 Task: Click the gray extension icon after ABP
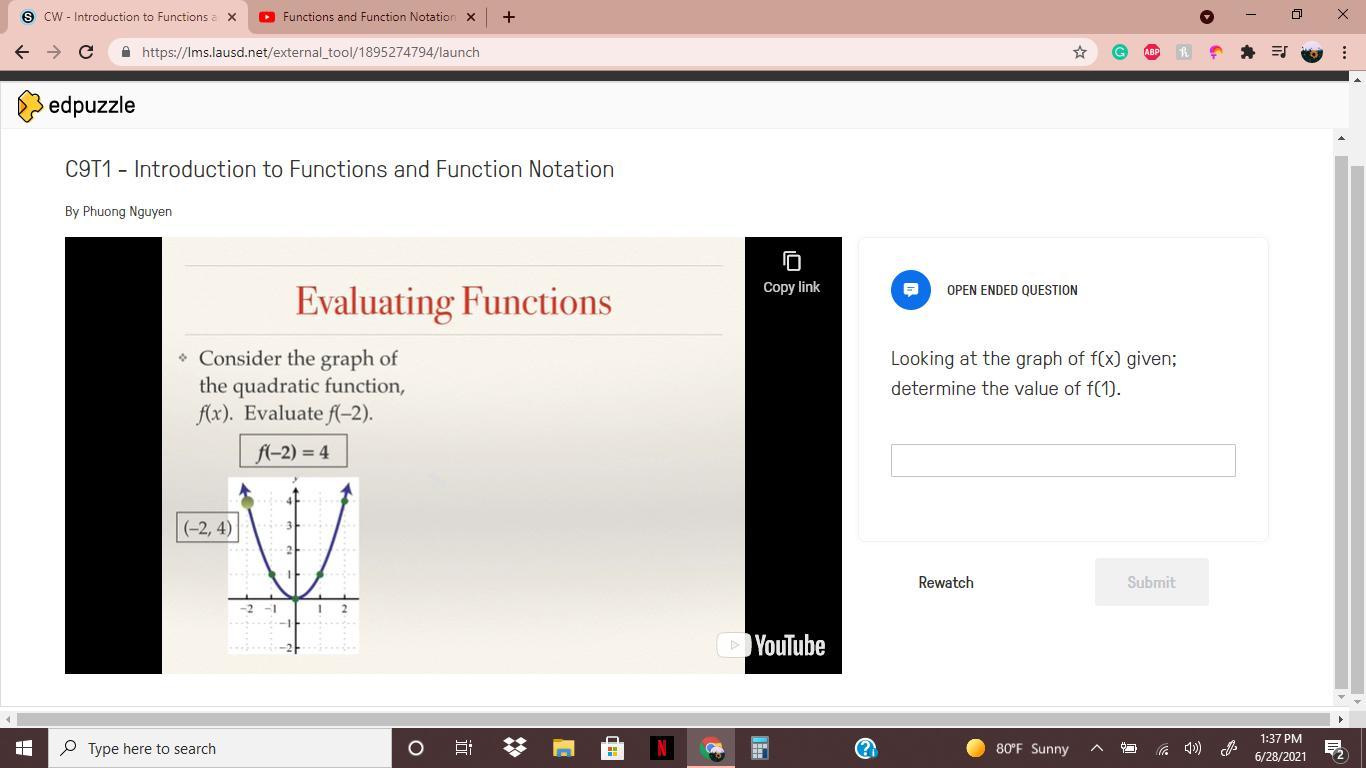click(1184, 52)
